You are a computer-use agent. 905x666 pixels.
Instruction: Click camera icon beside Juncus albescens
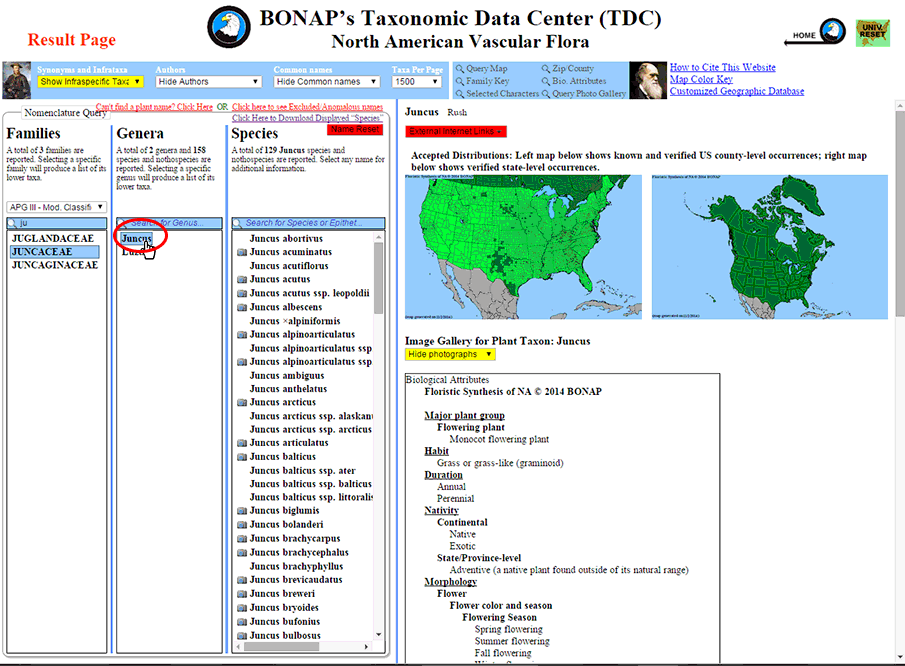click(x=242, y=307)
